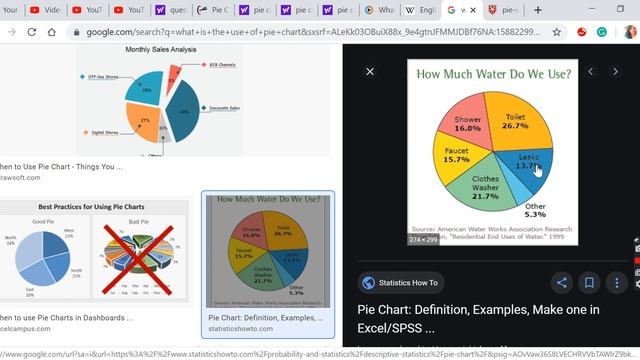Open 'Pie Chart: Definition, Examples' preview title

(x=478, y=319)
